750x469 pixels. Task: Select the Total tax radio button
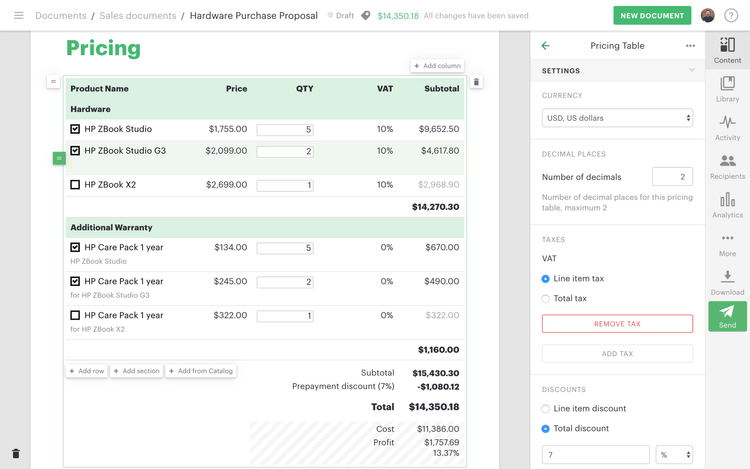(545, 298)
